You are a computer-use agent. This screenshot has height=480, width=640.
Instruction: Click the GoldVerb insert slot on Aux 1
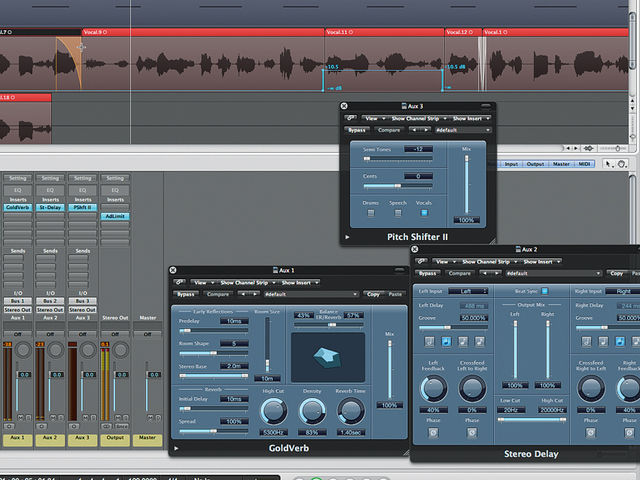(18, 207)
